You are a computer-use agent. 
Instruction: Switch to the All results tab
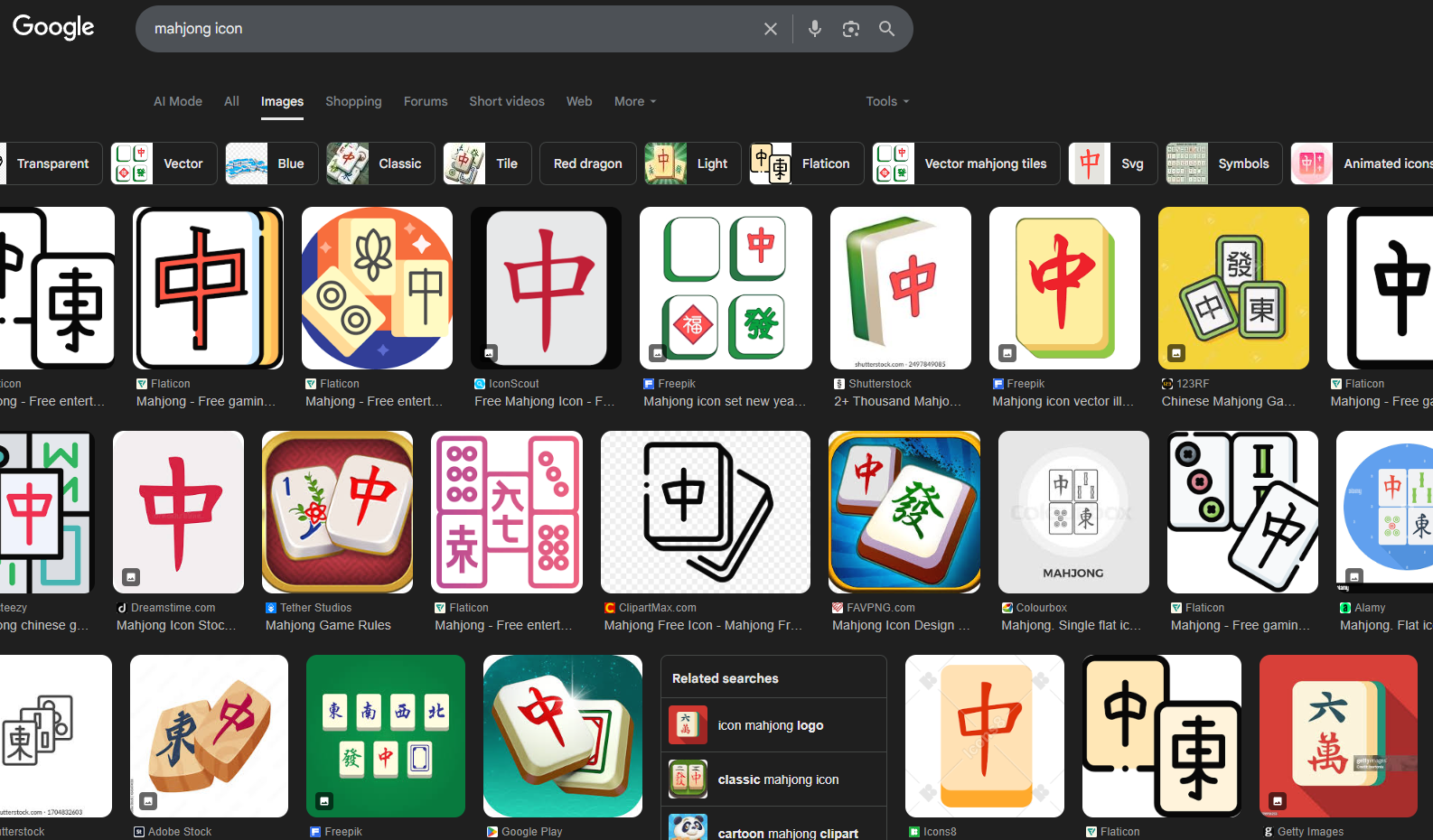[232, 101]
